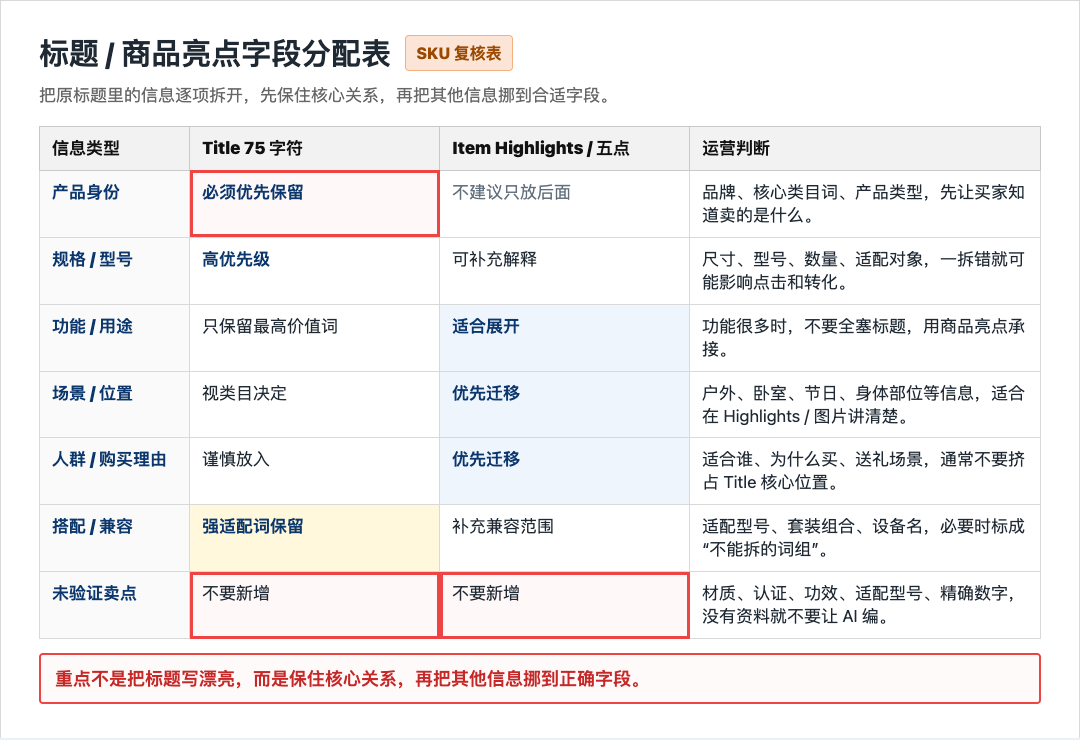This screenshot has width=1080, height=740.
Task: Click the row label 未验证卖点
Action: [x=94, y=593]
